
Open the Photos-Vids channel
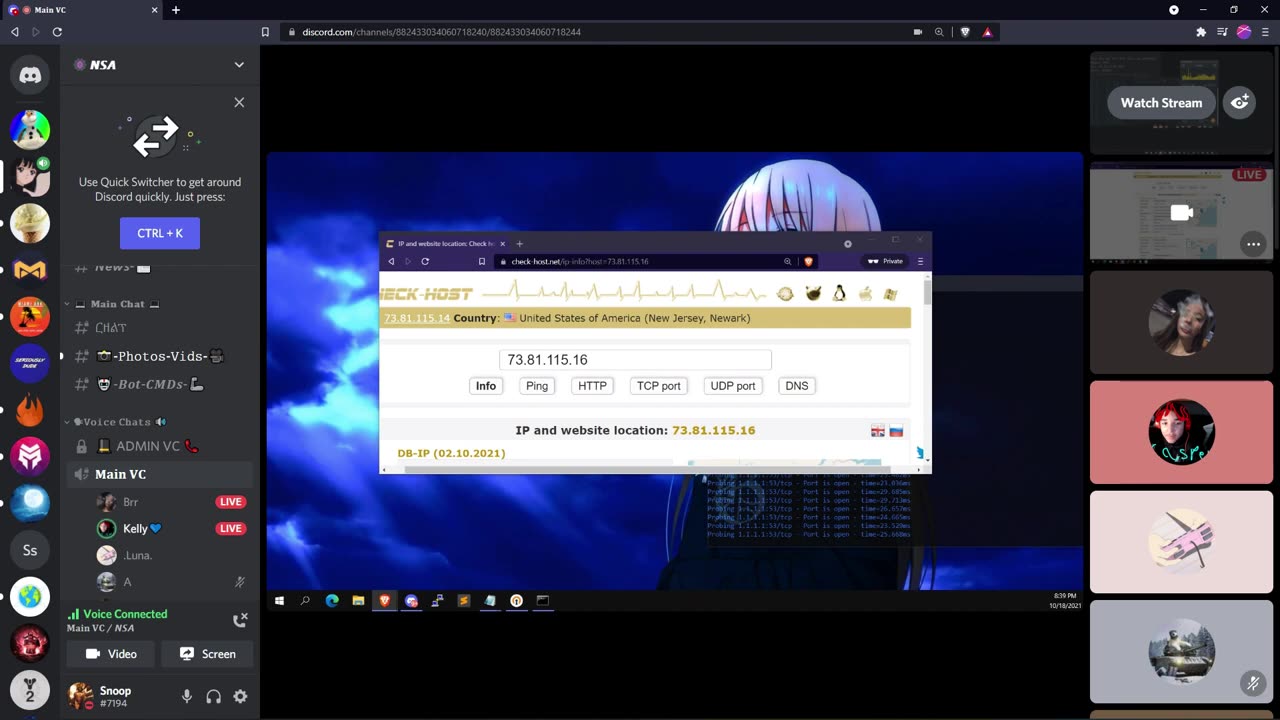[x=160, y=356]
